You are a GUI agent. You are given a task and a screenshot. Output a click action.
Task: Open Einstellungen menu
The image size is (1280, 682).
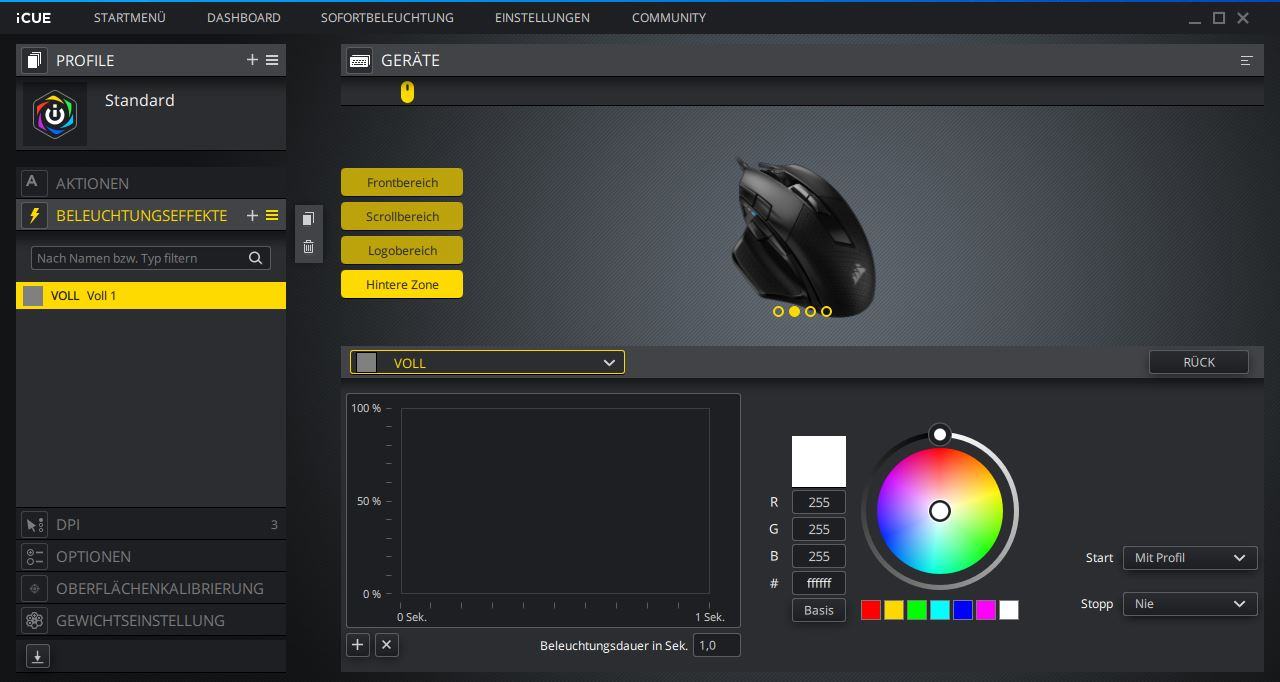click(x=542, y=17)
